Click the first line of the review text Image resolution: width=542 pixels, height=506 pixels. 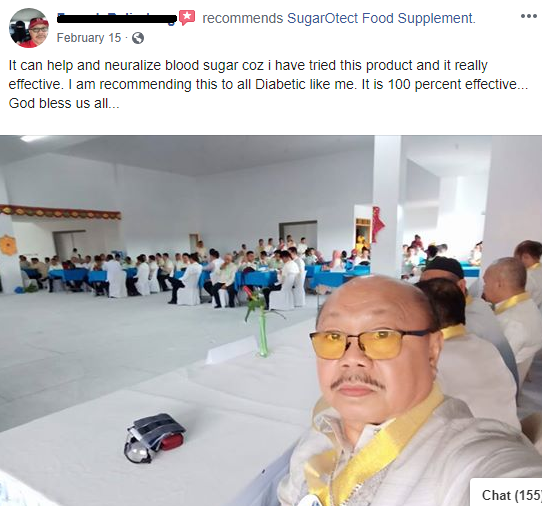pos(248,65)
